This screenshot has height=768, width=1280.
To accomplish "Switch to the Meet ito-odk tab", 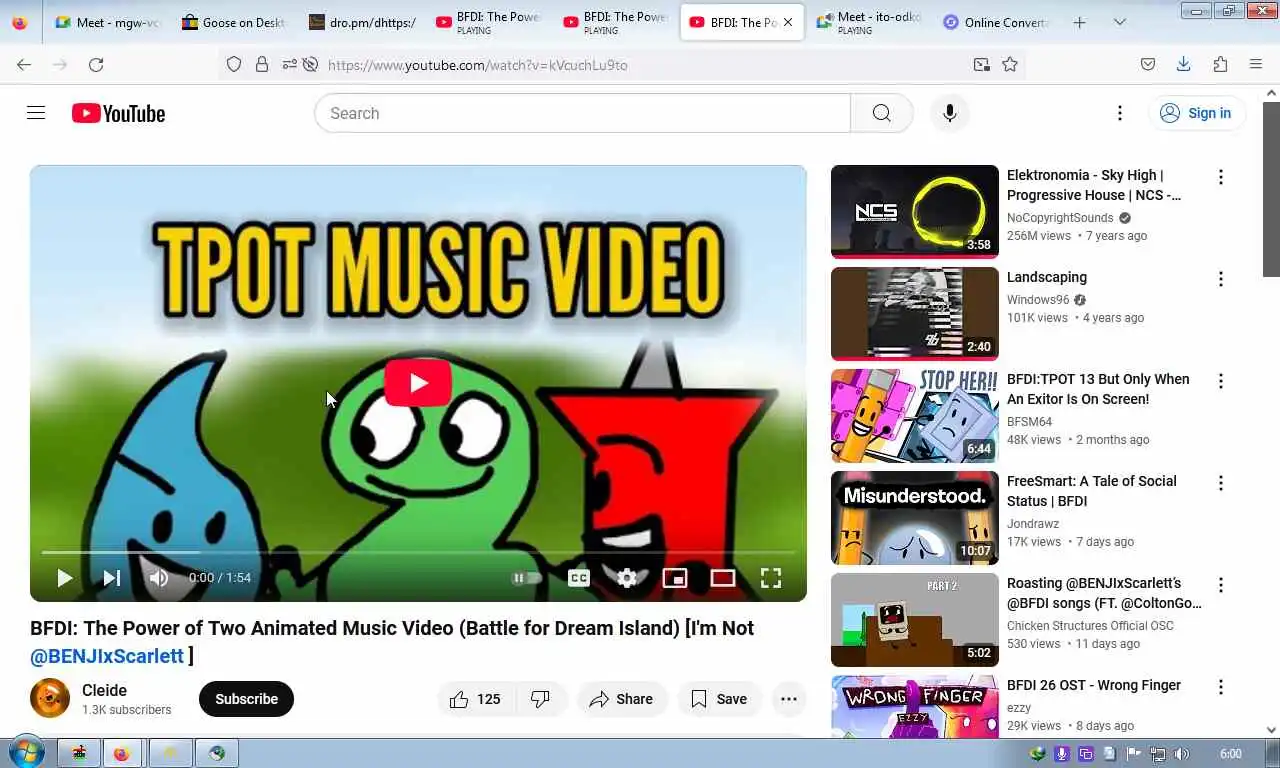I will click(867, 22).
